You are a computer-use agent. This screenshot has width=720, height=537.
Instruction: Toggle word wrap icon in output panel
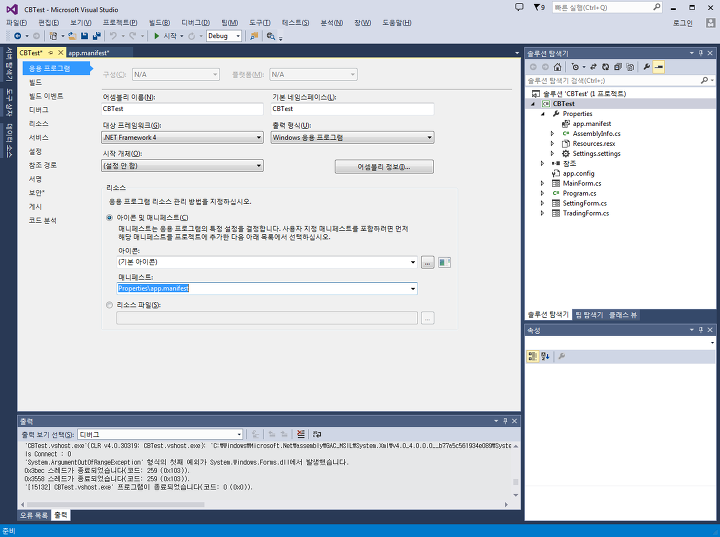coord(317,434)
